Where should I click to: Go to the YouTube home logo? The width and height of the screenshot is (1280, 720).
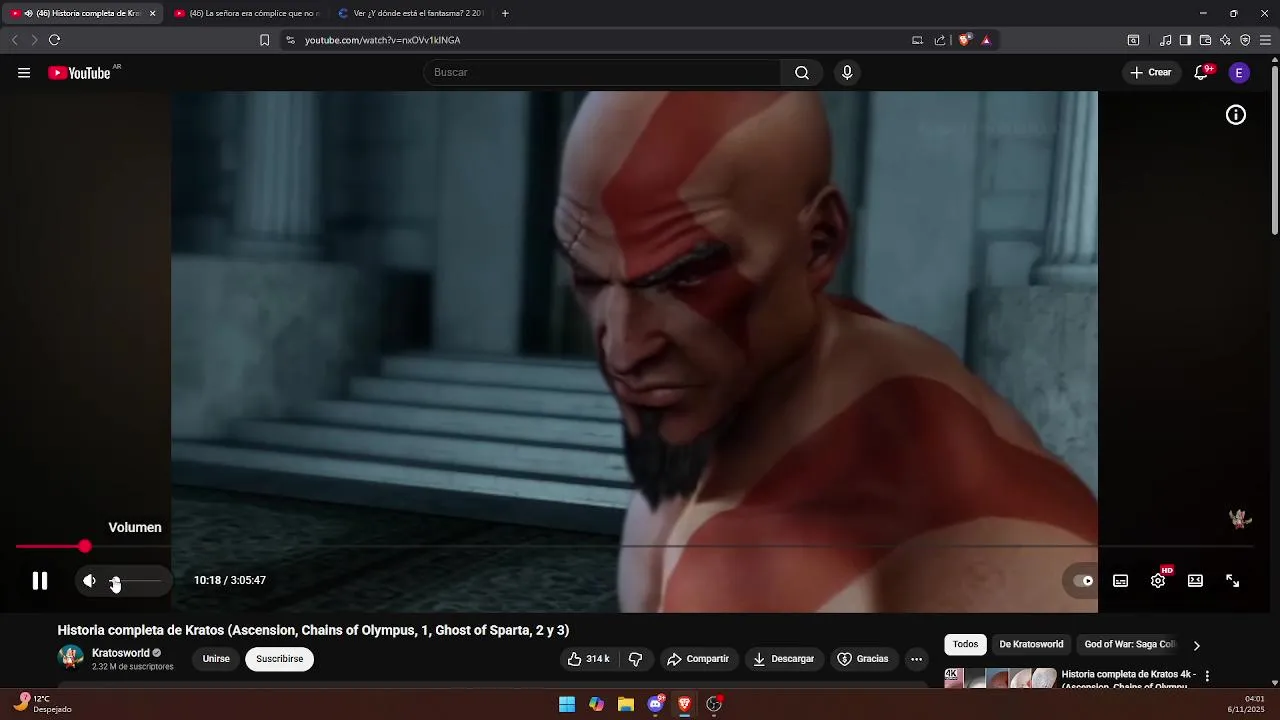pyautogui.click(x=79, y=73)
